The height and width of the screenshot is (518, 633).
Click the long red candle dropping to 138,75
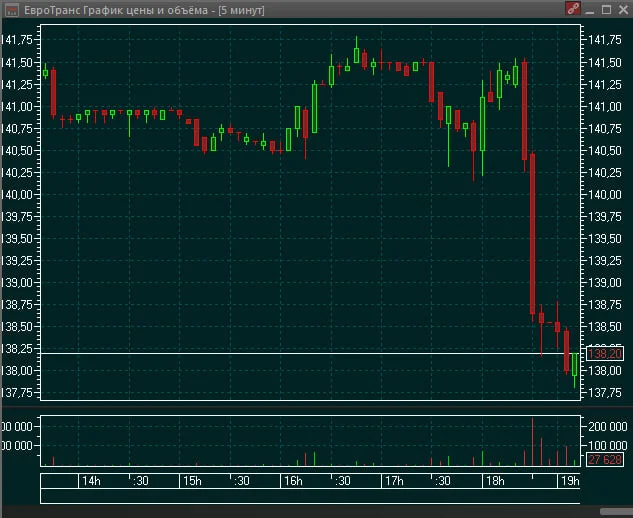(x=532, y=234)
